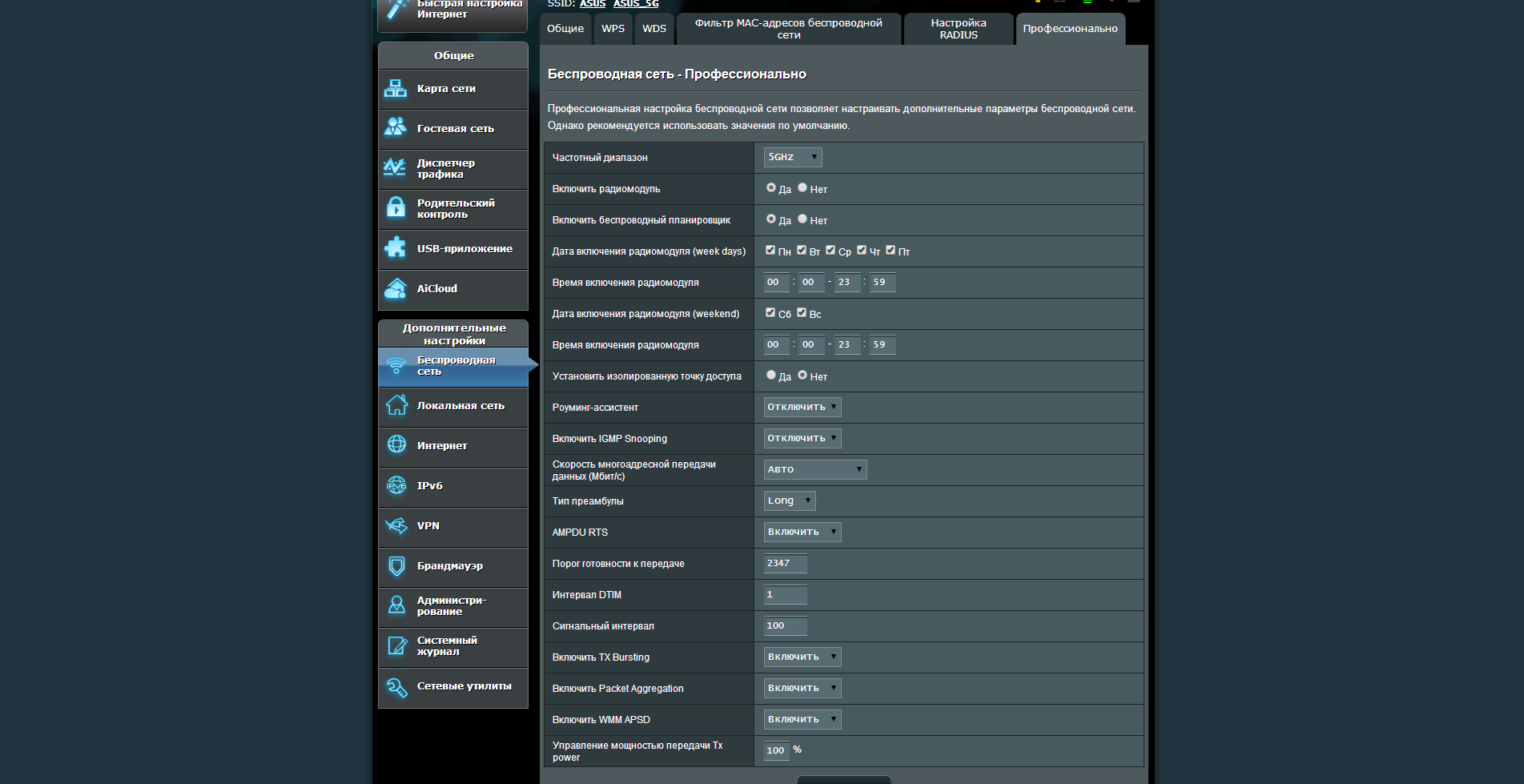This screenshot has width=1524, height=784.
Task: Open the Guest Network (Гостевая сеть) icon
Action: pos(396,127)
